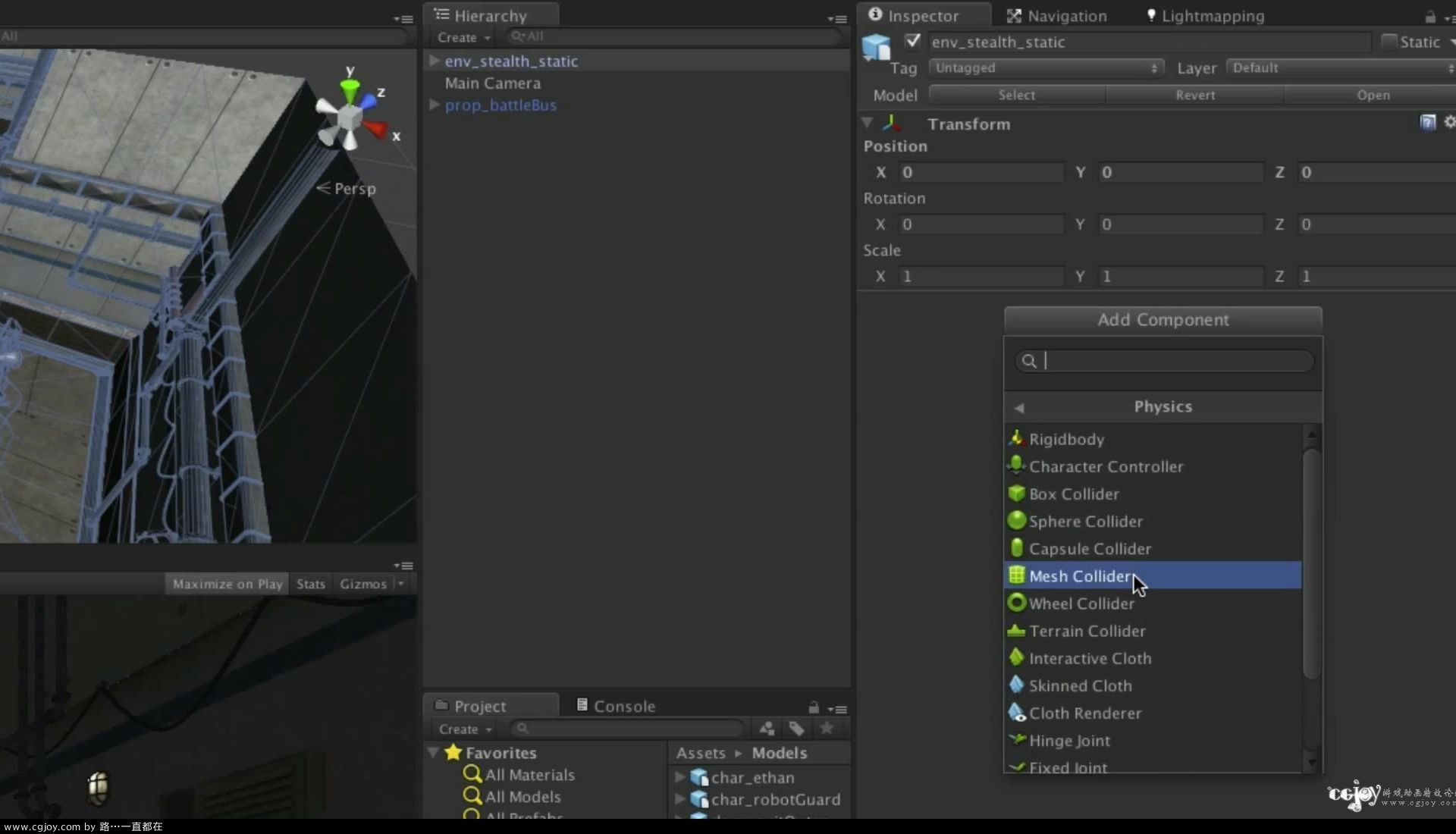
Task: Click the Mesh Collider grid icon
Action: point(1016,575)
